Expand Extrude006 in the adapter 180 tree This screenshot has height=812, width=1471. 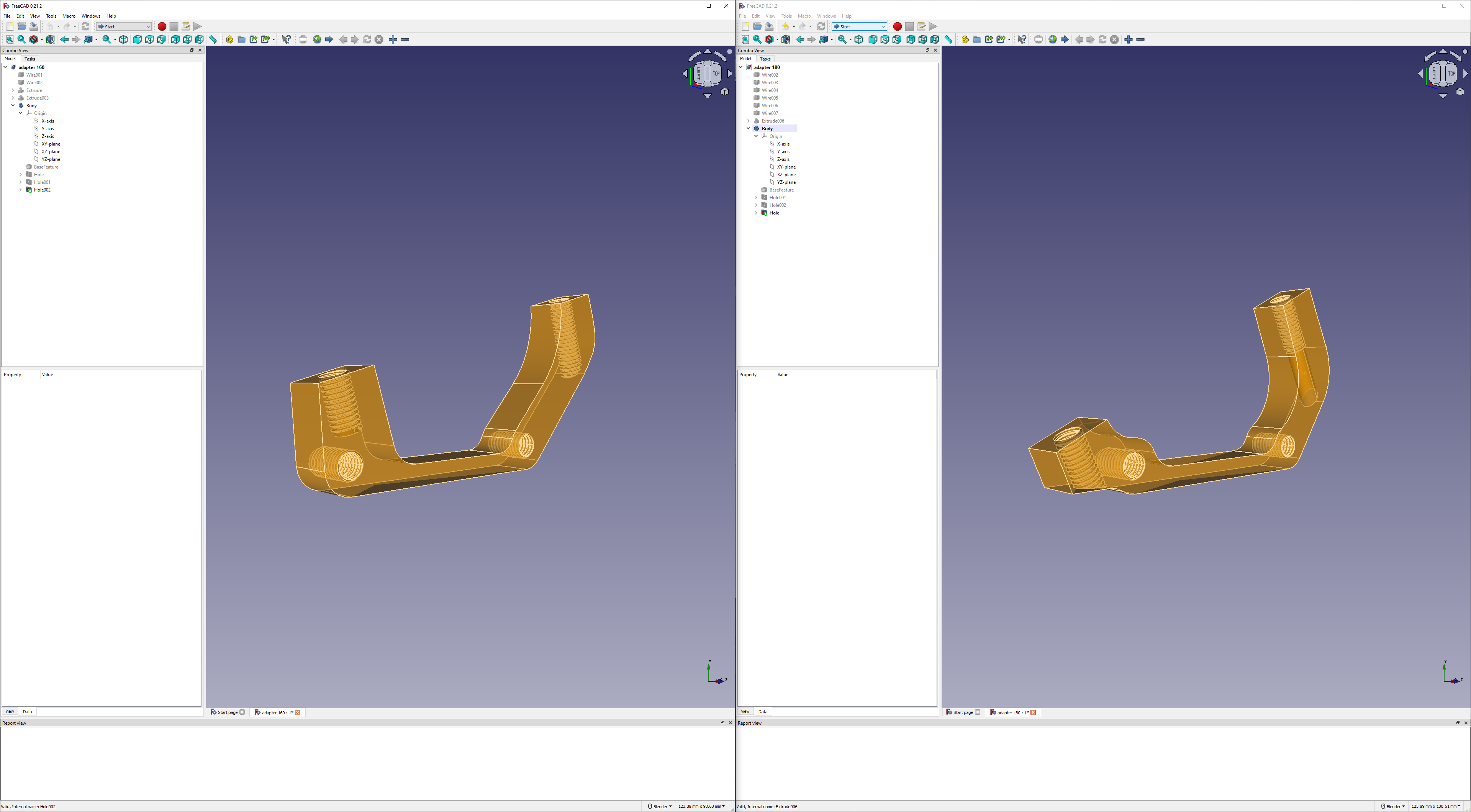(x=748, y=121)
